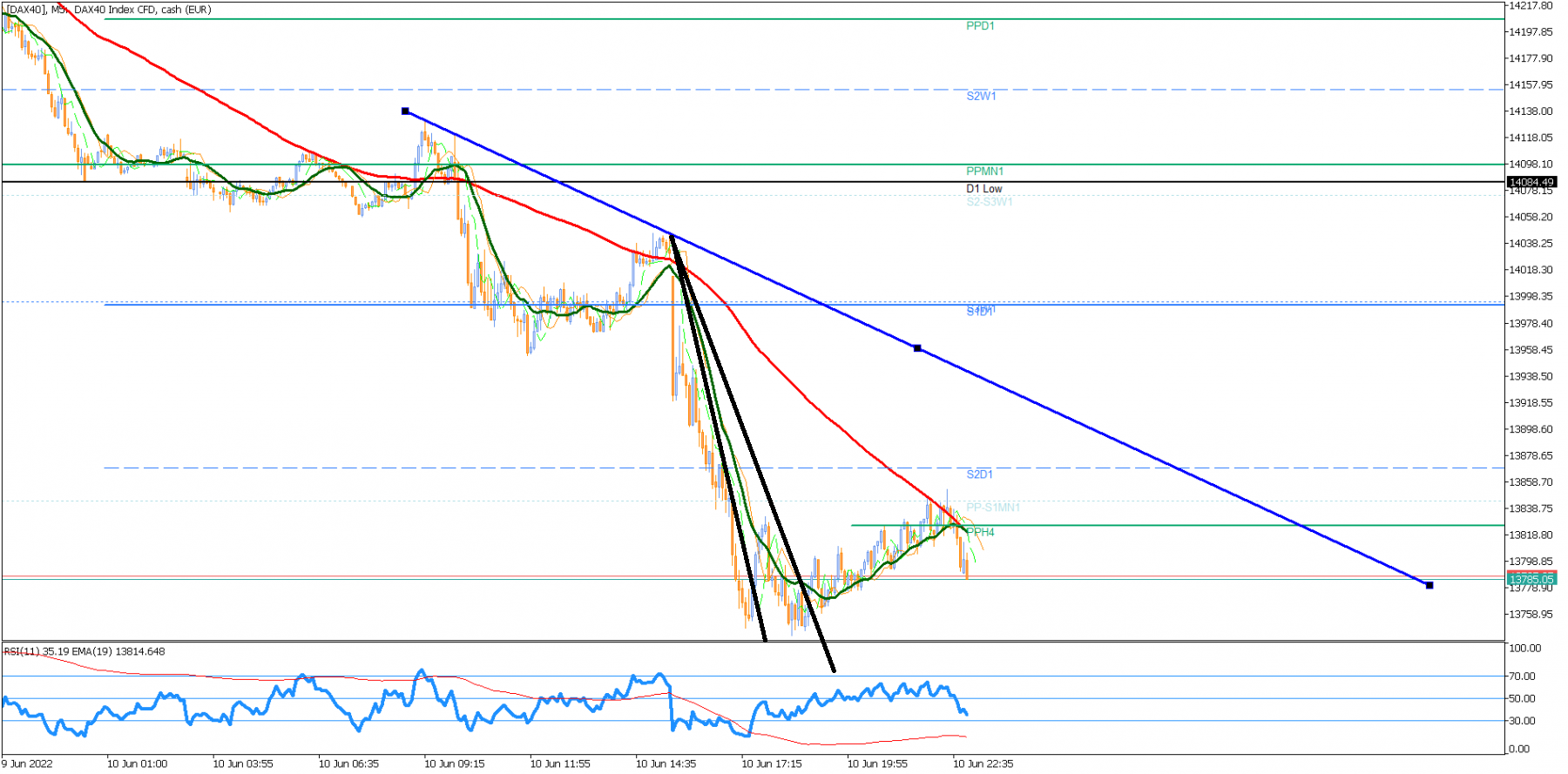Click the RSI 70.00 level value

coord(1522,676)
